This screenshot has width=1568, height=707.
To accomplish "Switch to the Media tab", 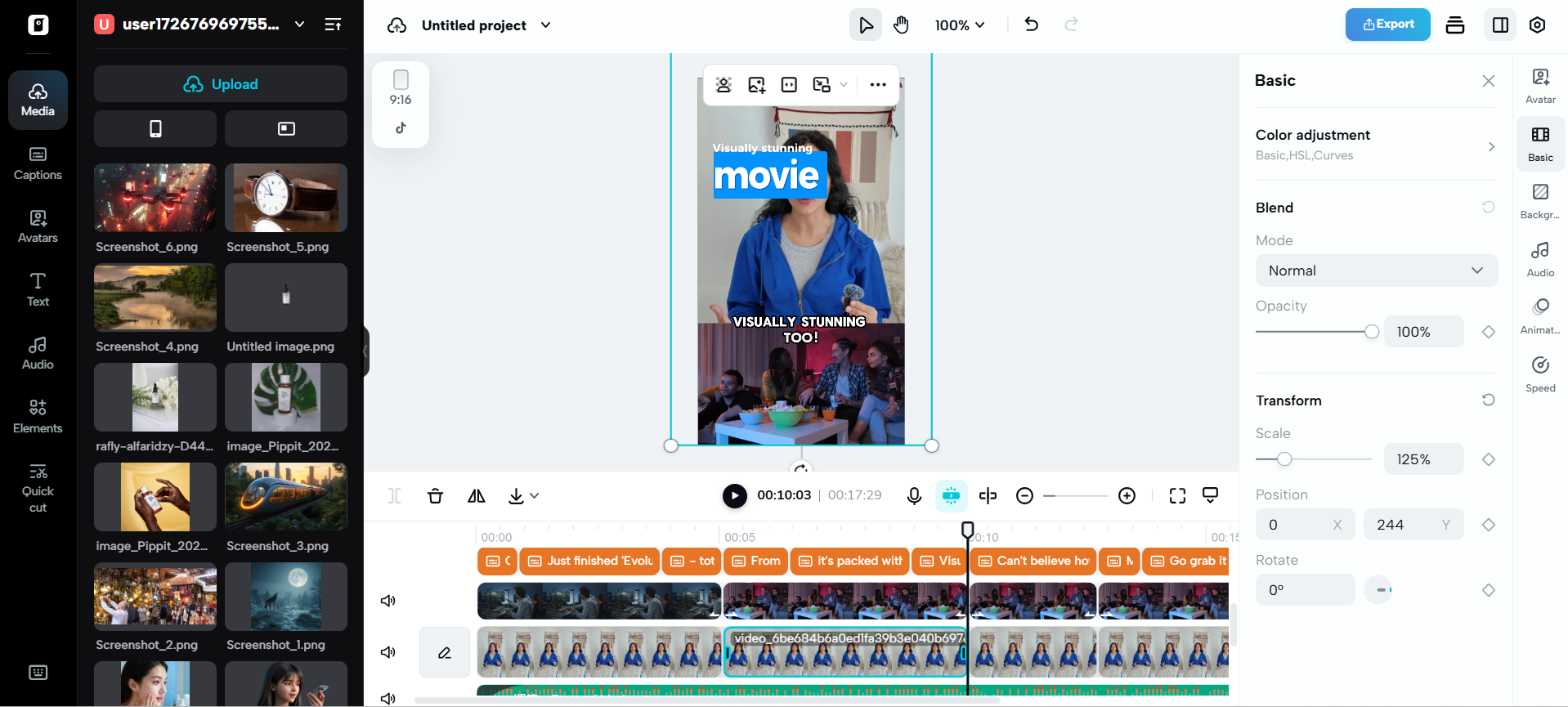I will (38, 101).
